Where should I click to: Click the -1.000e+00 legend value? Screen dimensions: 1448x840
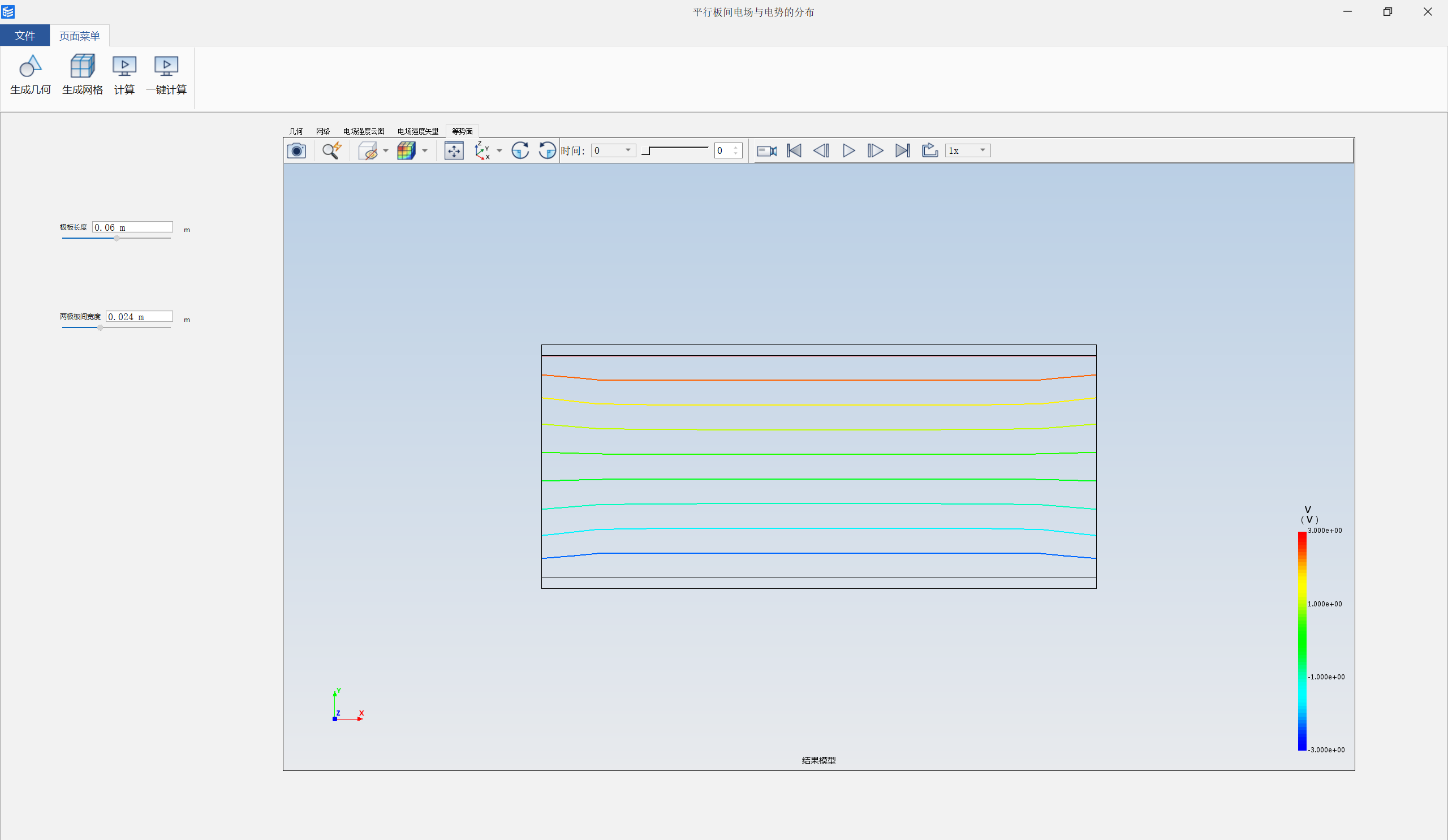tap(1326, 677)
